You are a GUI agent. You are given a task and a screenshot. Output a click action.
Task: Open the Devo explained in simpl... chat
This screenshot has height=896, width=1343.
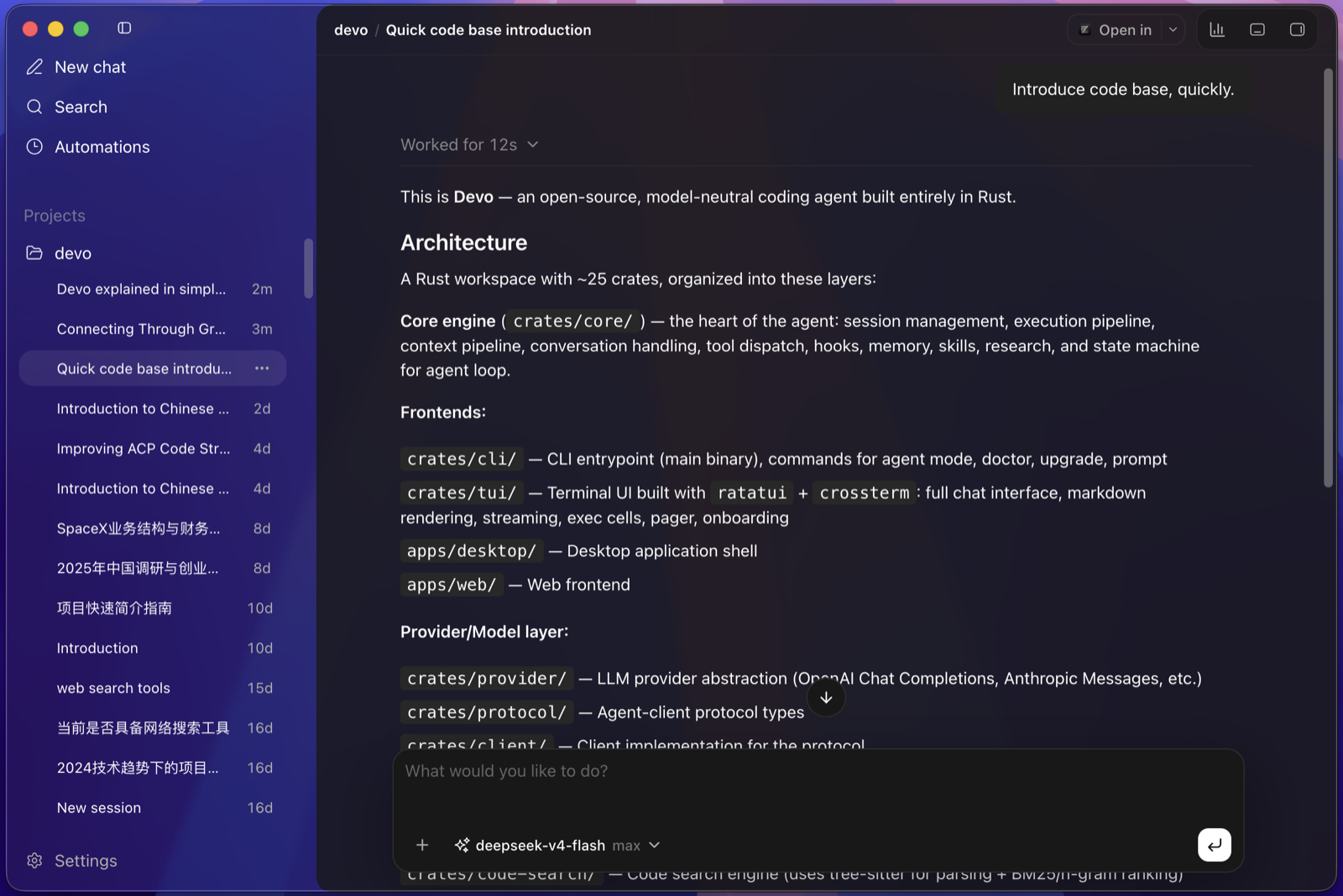click(x=153, y=289)
